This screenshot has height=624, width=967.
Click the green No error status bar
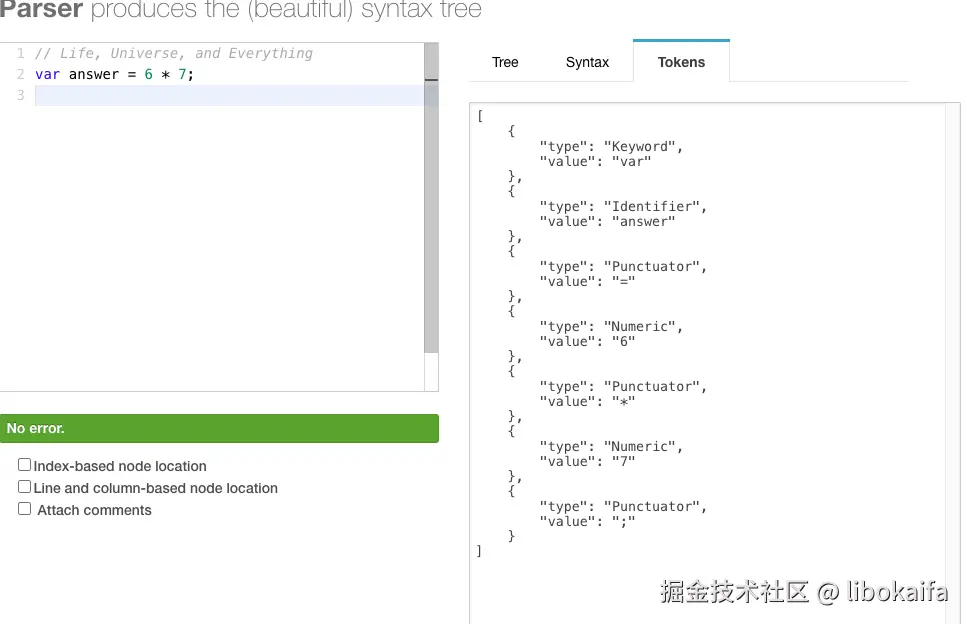219,428
